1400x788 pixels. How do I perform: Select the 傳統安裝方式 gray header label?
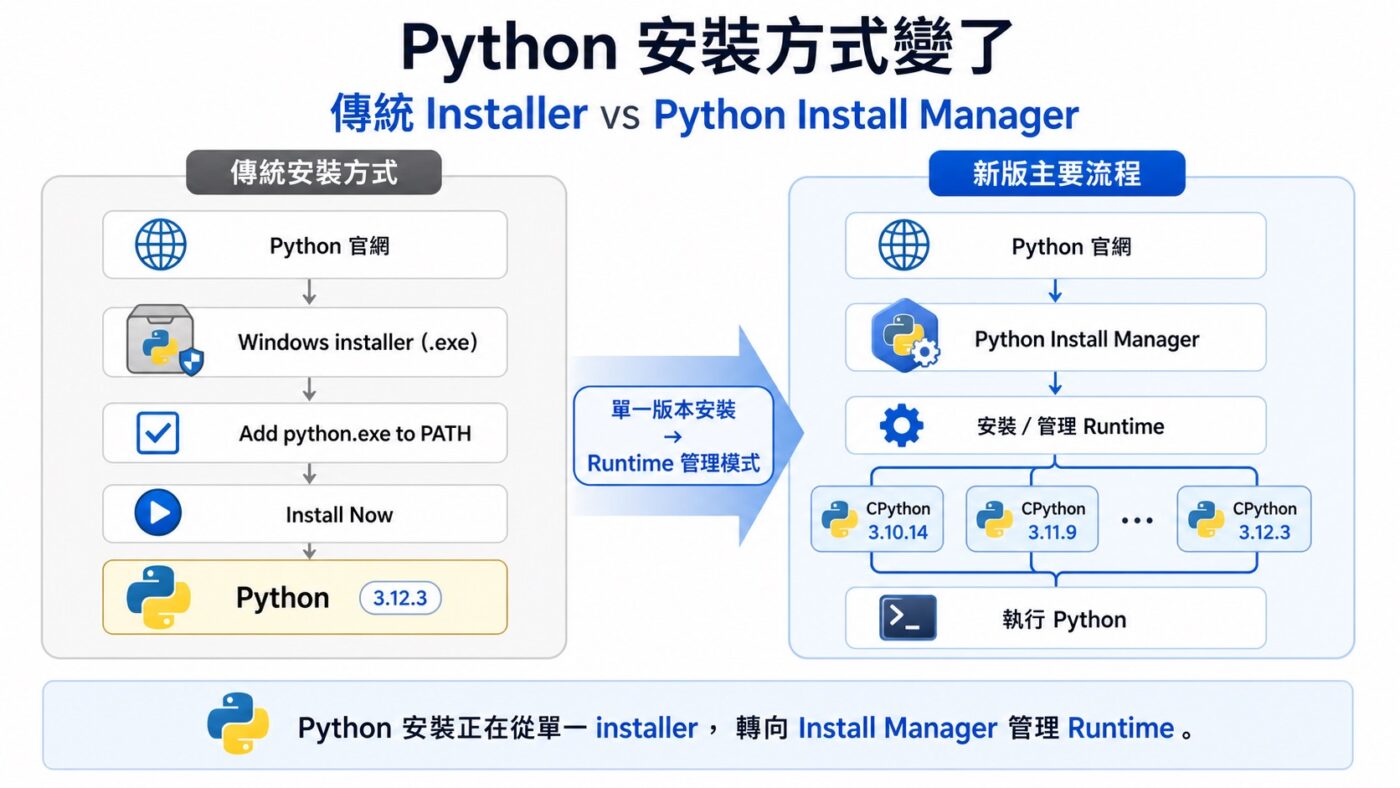pyautogui.click(x=314, y=172)
